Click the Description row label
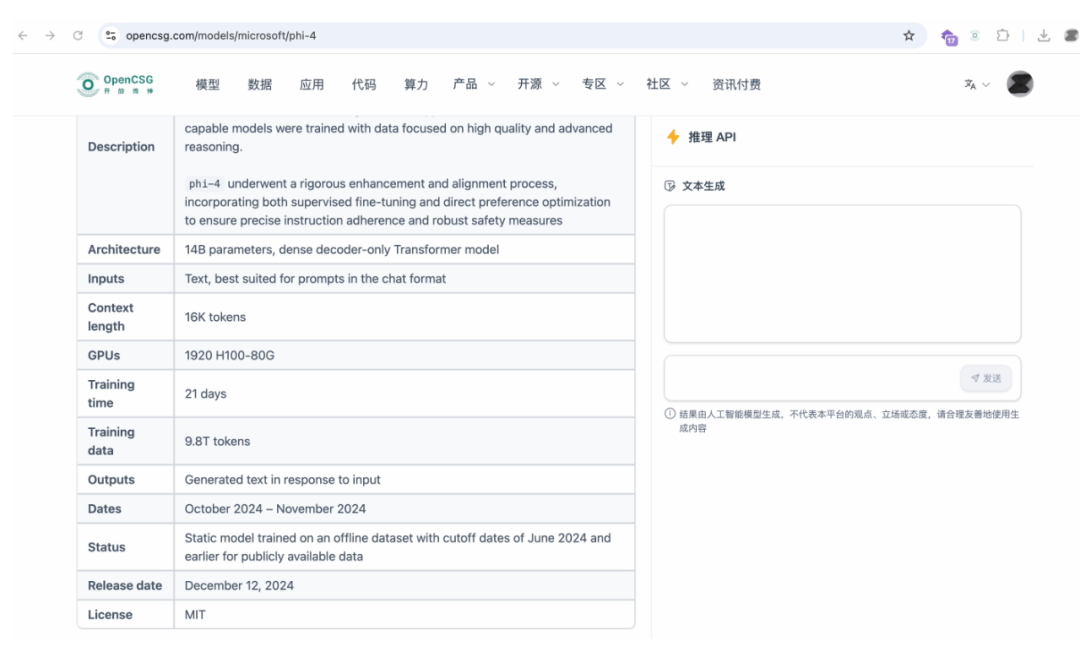 [121, 147]
